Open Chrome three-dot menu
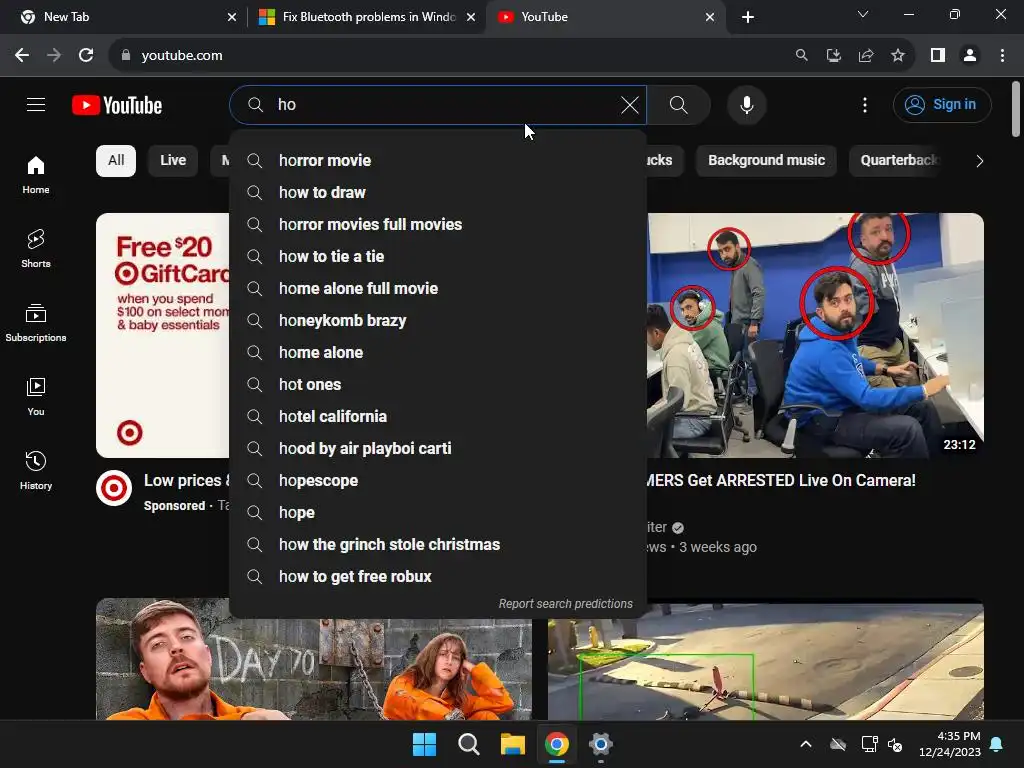This screenshot has width=1024, height=768. point(1002,56)
